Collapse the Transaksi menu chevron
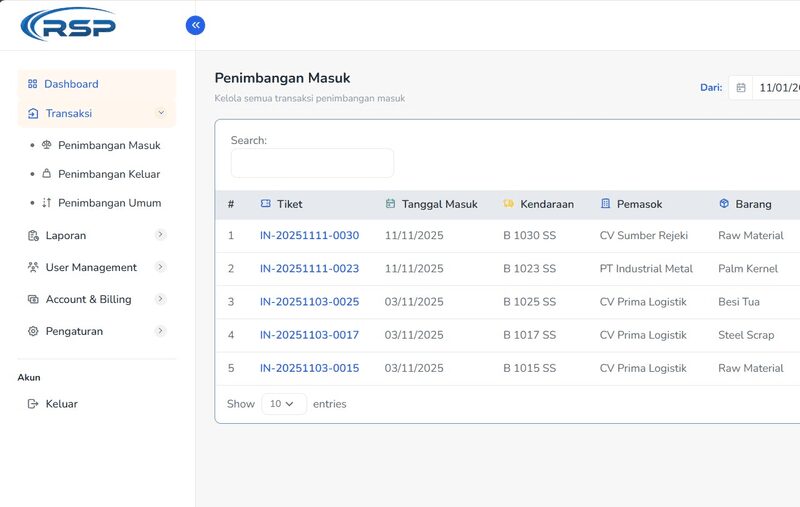The height and width of the screenshot is (507, 800). point(161,113)
